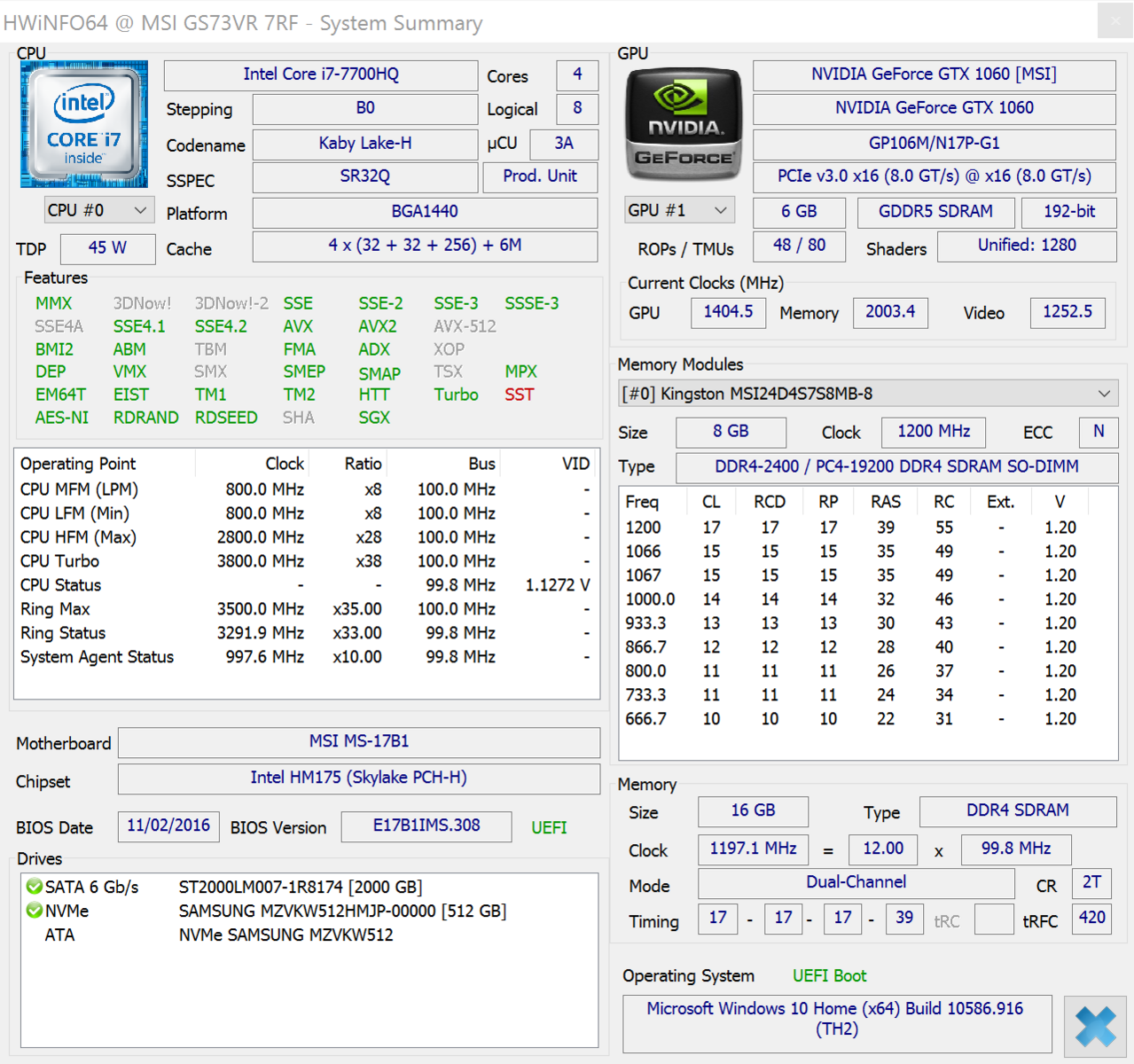Click the green UEFI label near BIOS version
This screenshot has width=1134, height=1064.
[x=549, y=827]
